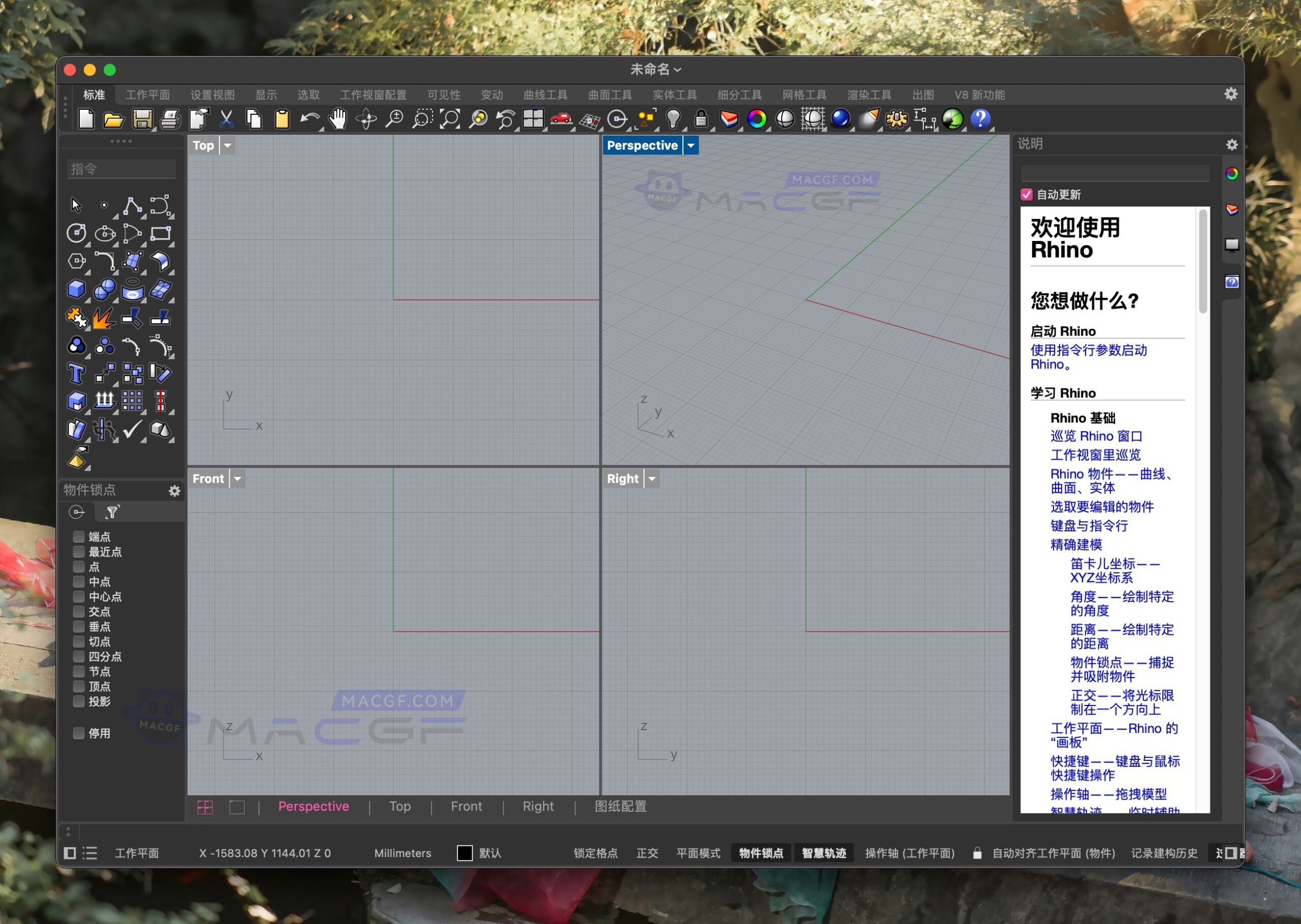
Task: Open the 默认 layer dropdown in status bar
Action: click(490, 853)
